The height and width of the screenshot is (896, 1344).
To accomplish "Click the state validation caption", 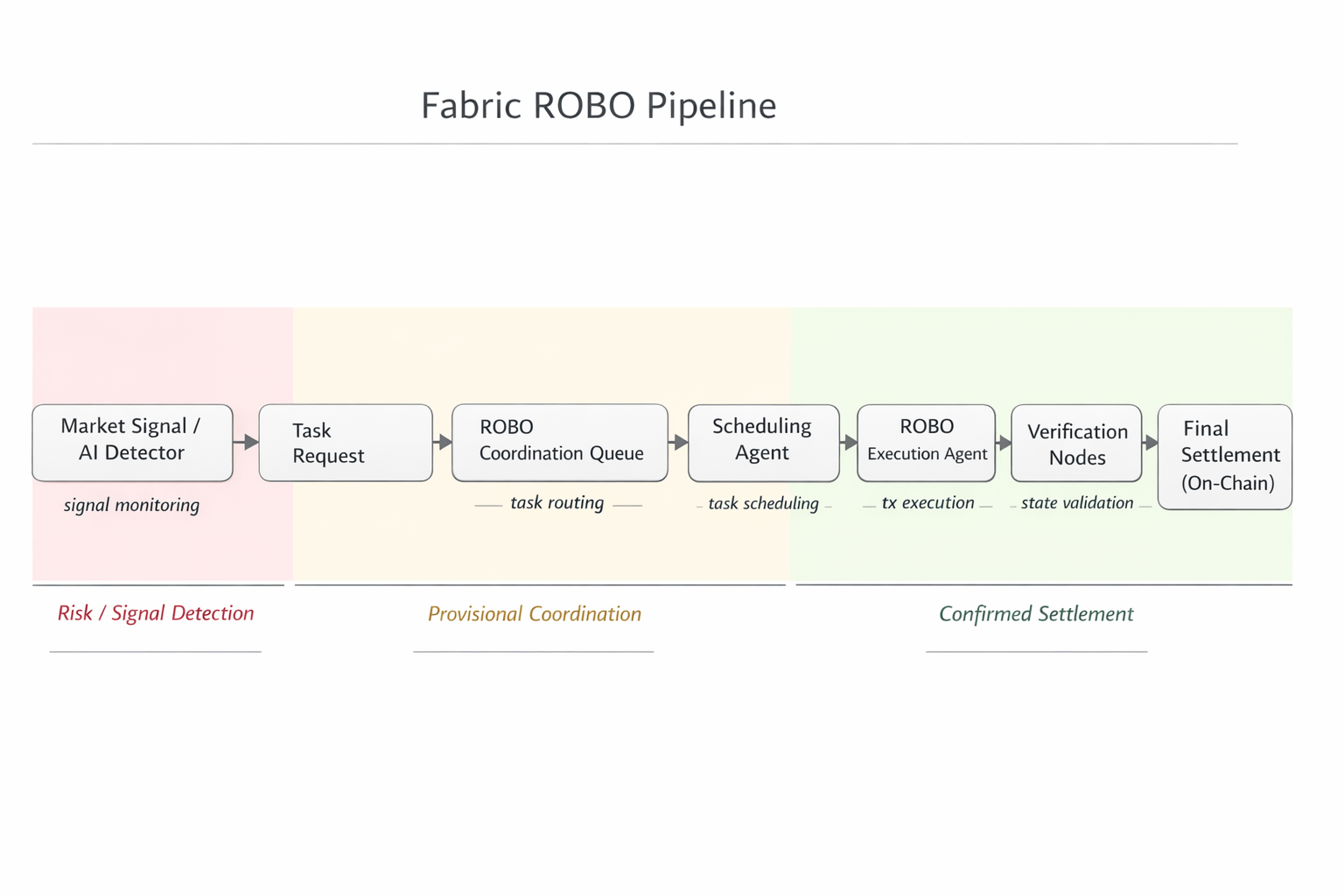I will coord(1077,503).
